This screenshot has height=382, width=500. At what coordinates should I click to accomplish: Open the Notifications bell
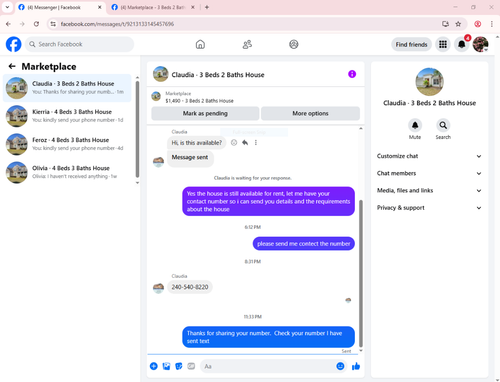pyautogui.click(x=462, y=44)
